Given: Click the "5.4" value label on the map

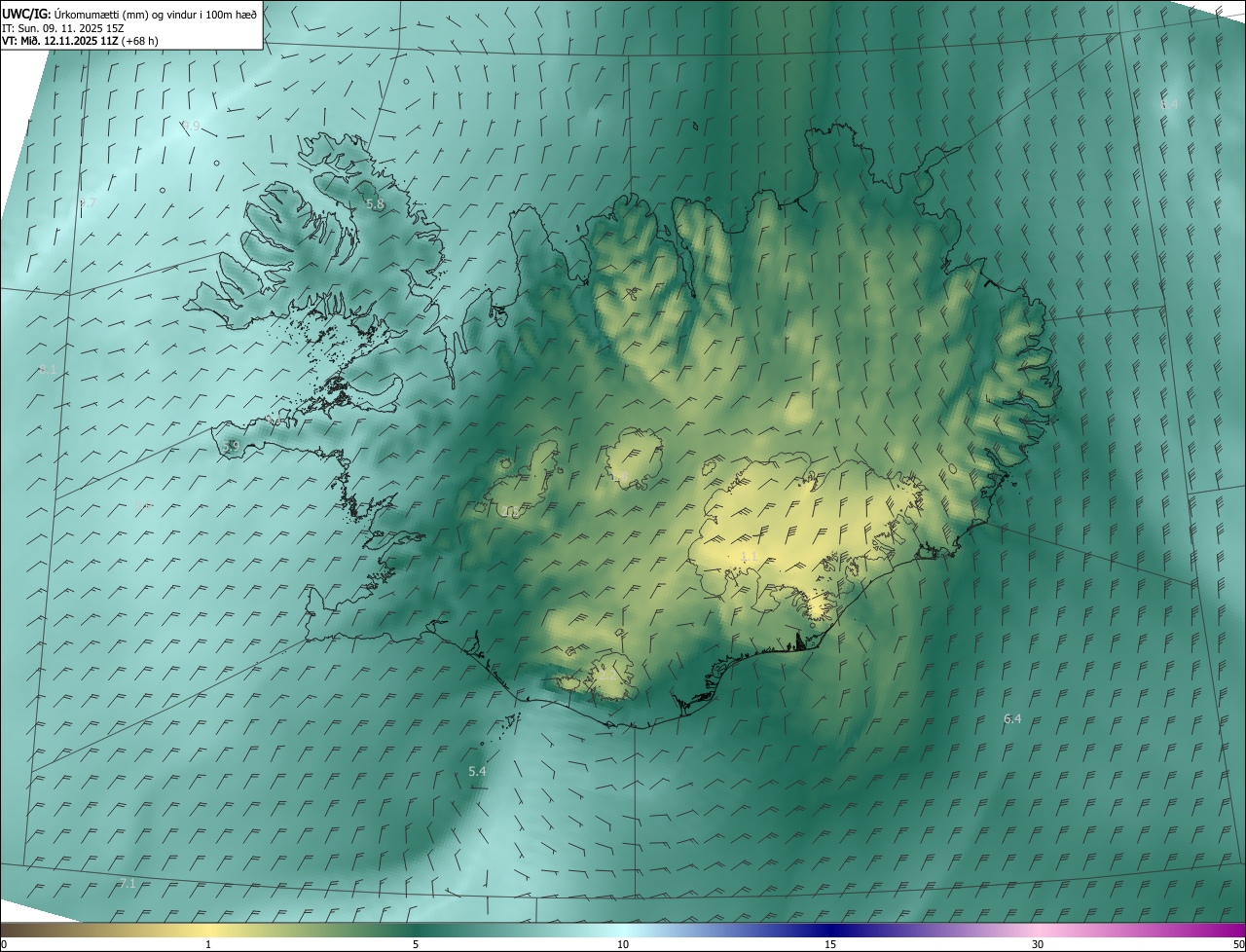Looking at the screenshot, I should 477,771.
